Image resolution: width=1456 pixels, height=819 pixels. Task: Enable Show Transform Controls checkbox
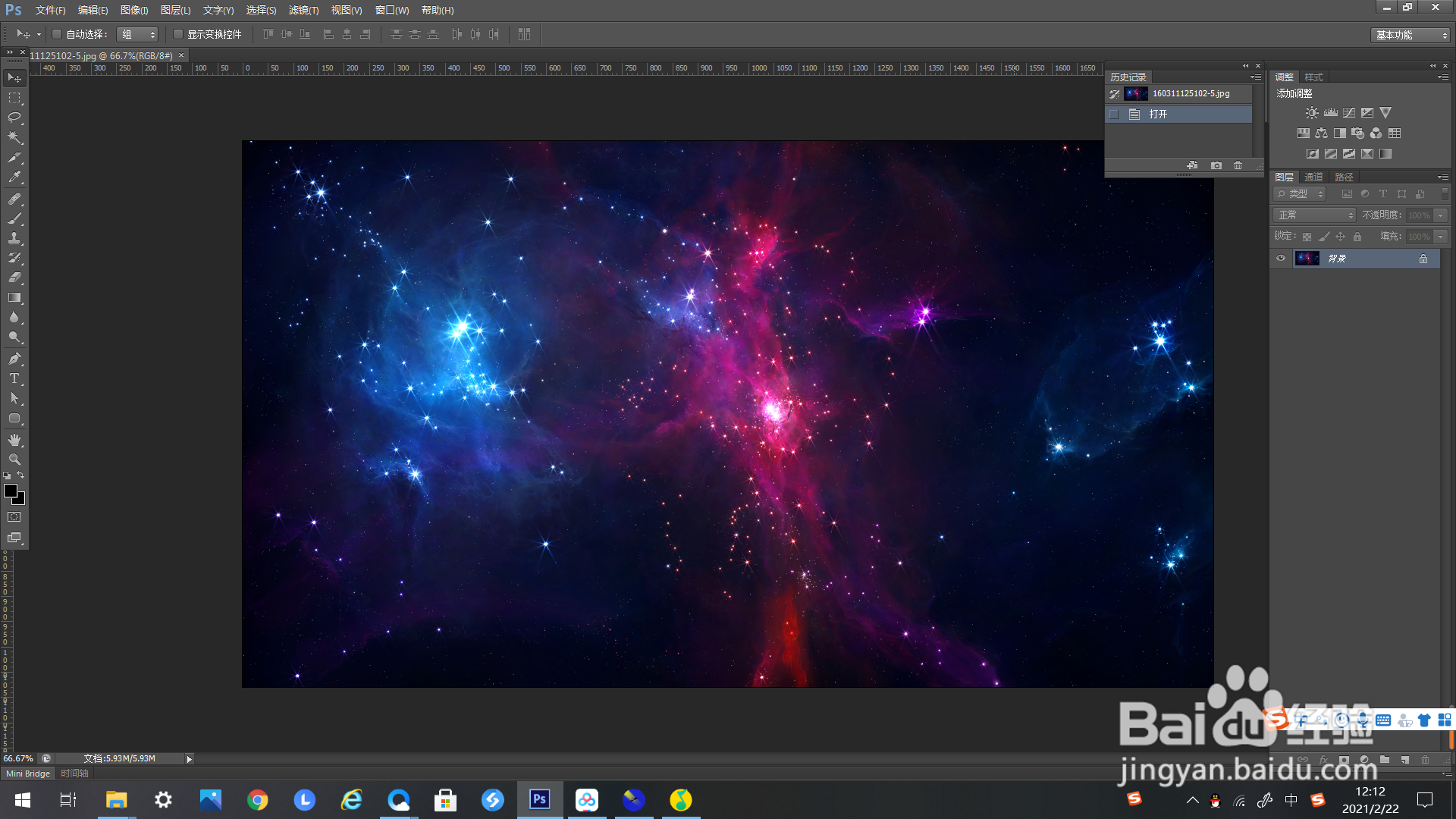(x=178, y=34)
